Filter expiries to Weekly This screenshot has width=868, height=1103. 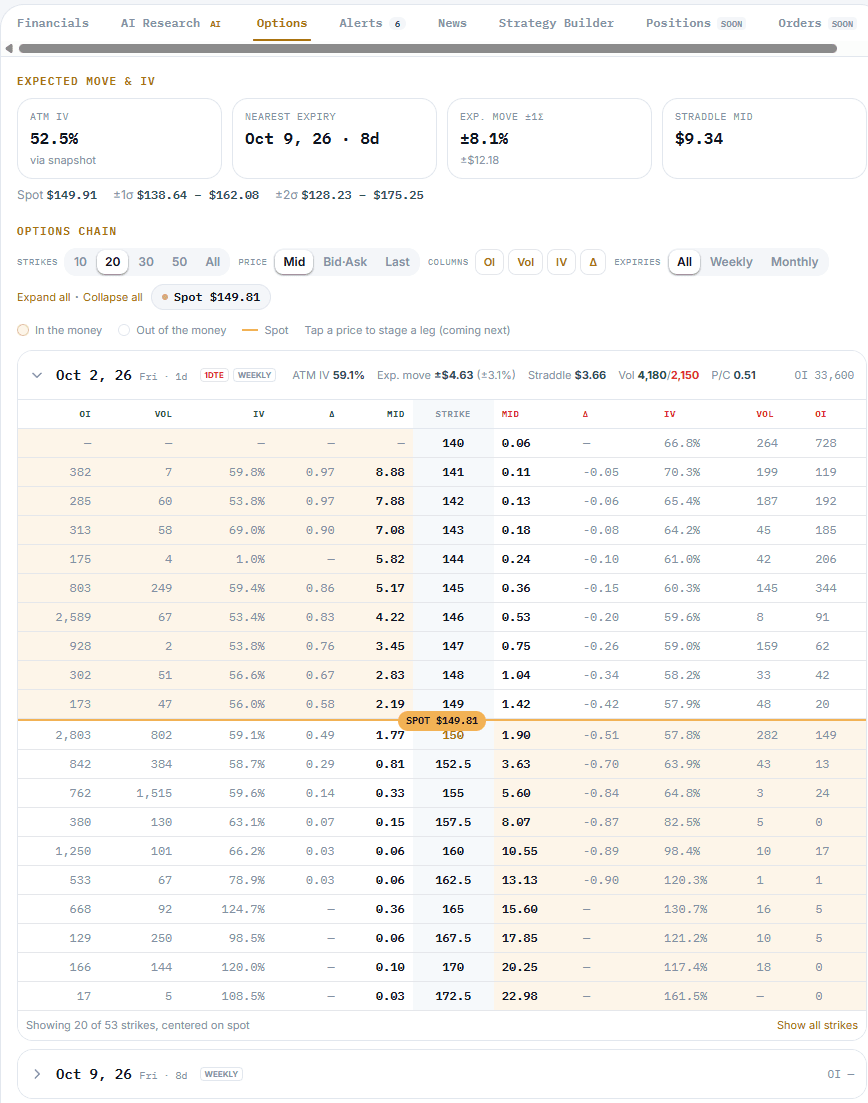(x=731, y=262)
